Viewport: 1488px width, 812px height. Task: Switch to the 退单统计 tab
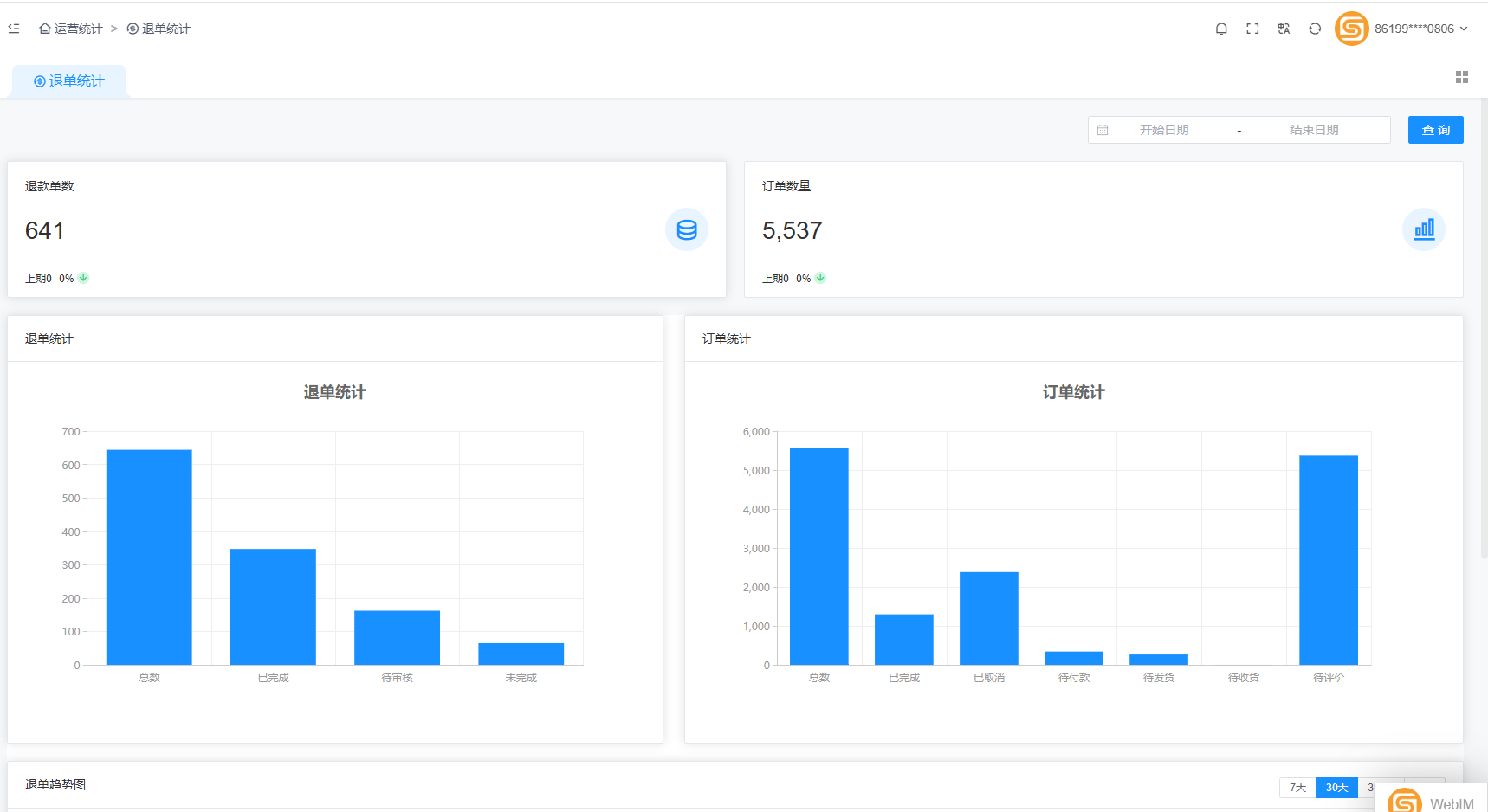click(69, 81)
